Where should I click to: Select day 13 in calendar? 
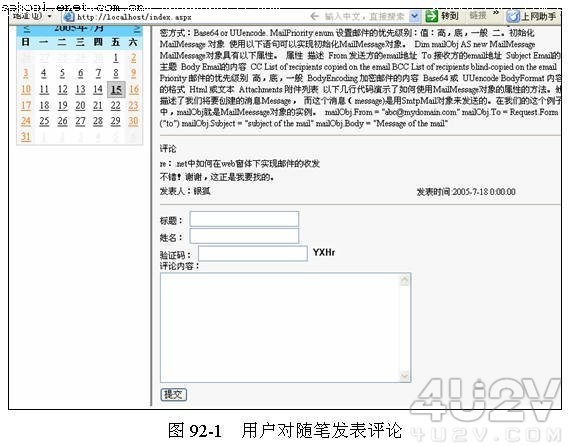pos(80,89)
